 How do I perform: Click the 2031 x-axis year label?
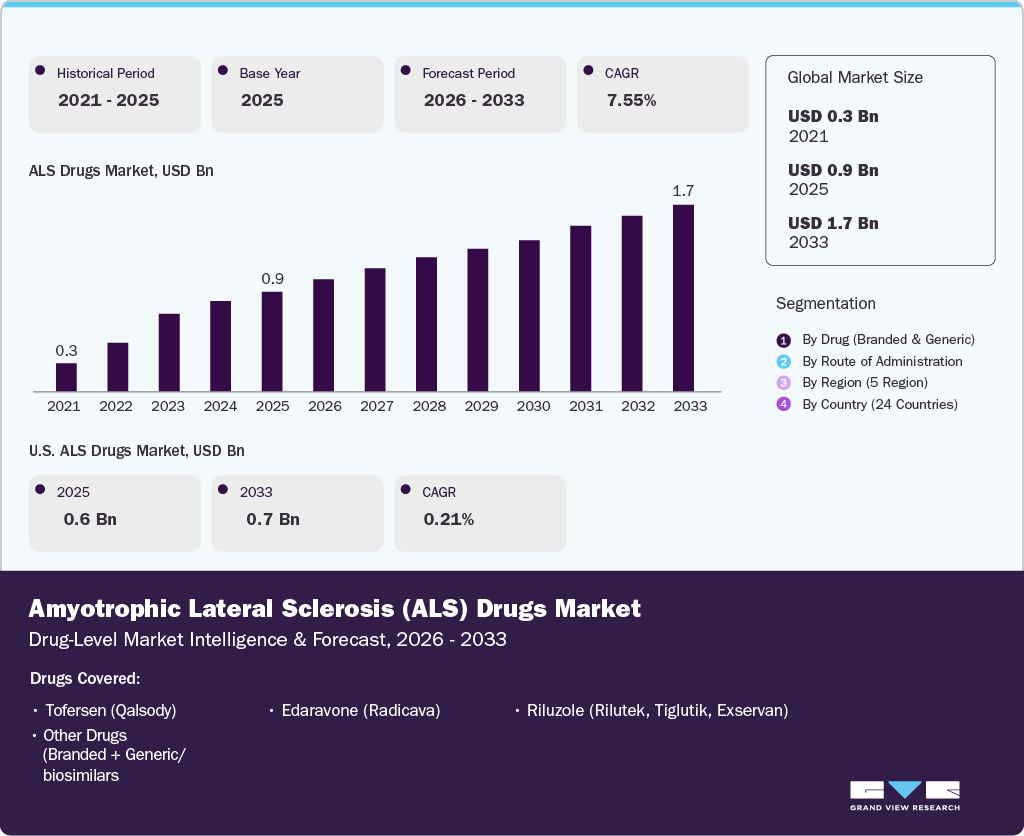pyautogui.click(x=586, y=406)
